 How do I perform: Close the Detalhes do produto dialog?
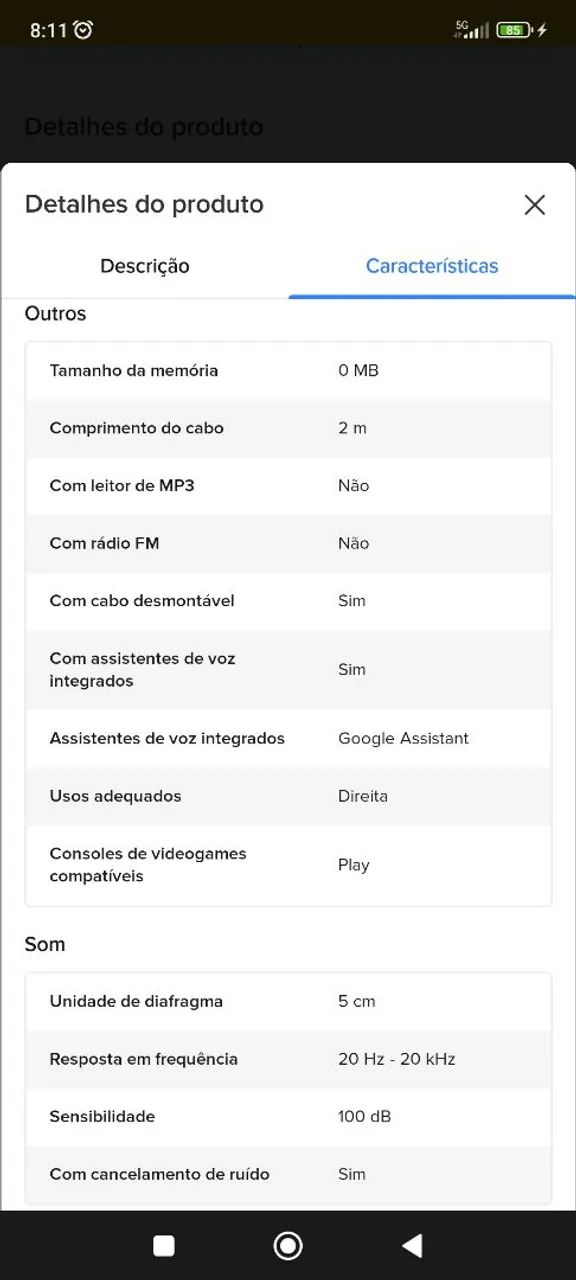535,204
